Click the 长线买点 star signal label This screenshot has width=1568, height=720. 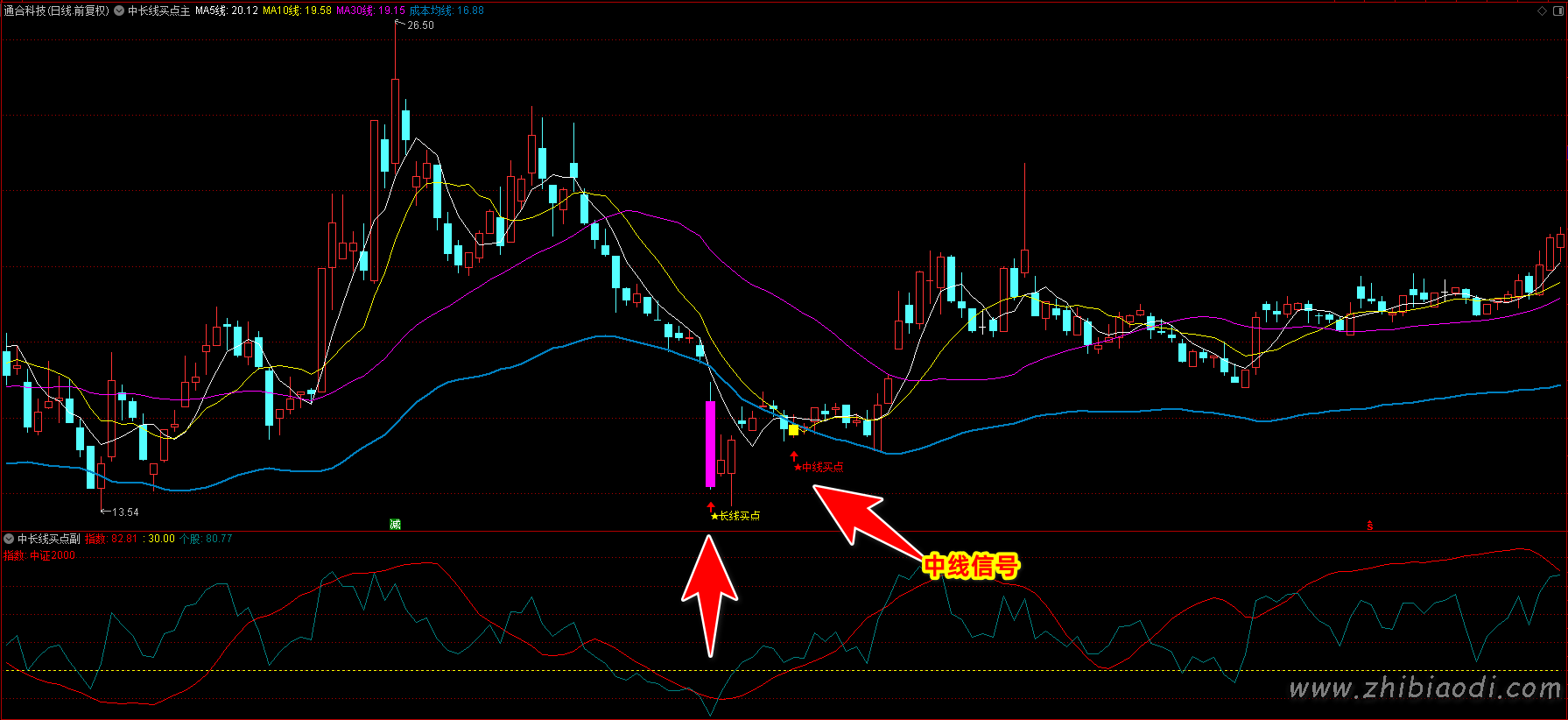click(x=735, y=516)
